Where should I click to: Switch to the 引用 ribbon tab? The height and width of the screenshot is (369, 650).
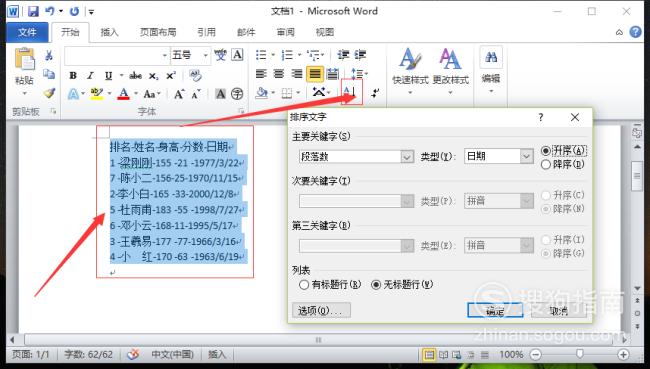coord(206,32)
